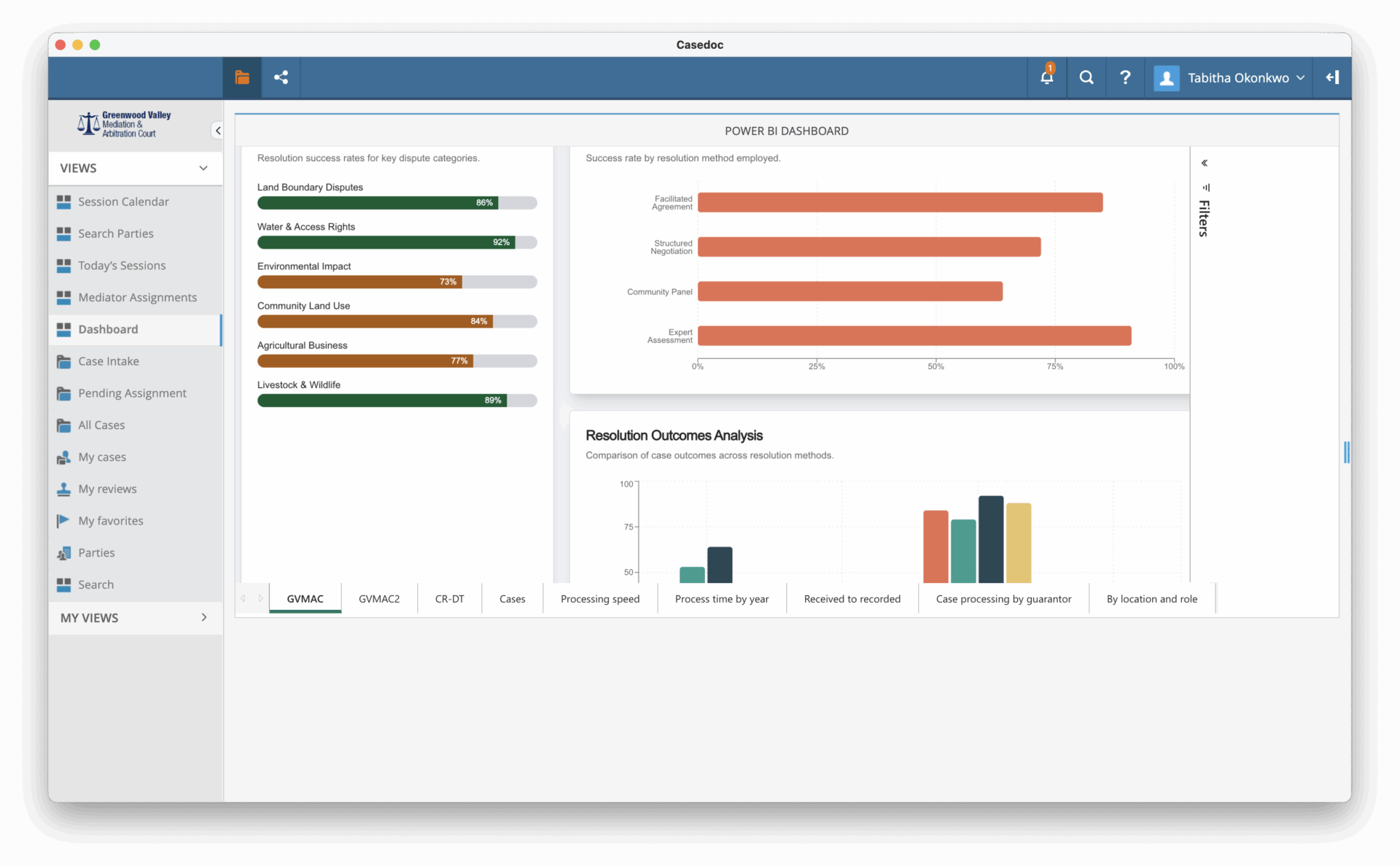Click the Dashboard grid icon
Screen dimensions: 1400x866
tap(64, 330)
